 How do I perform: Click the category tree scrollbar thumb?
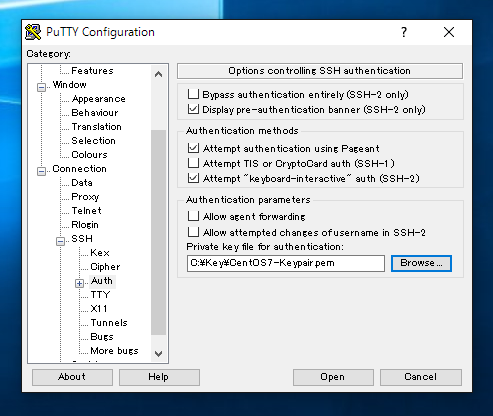coord(159,232)
